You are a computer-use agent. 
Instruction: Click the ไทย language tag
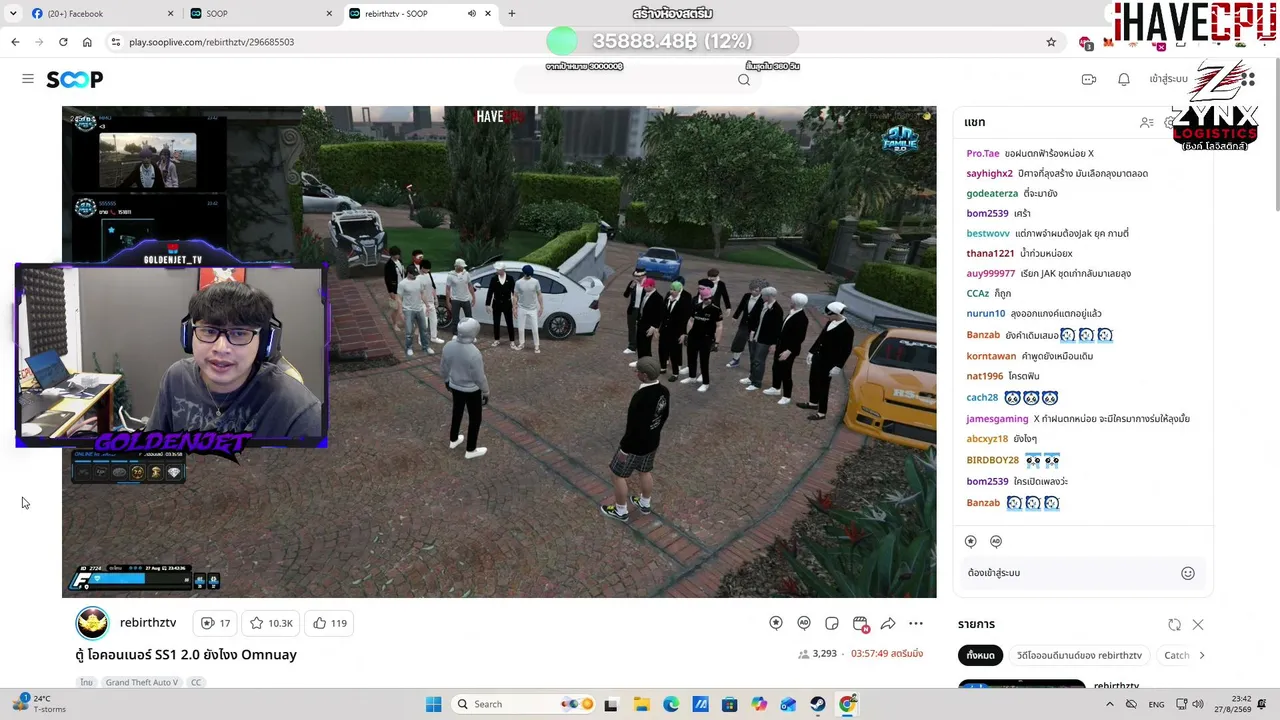click(87, 682)
